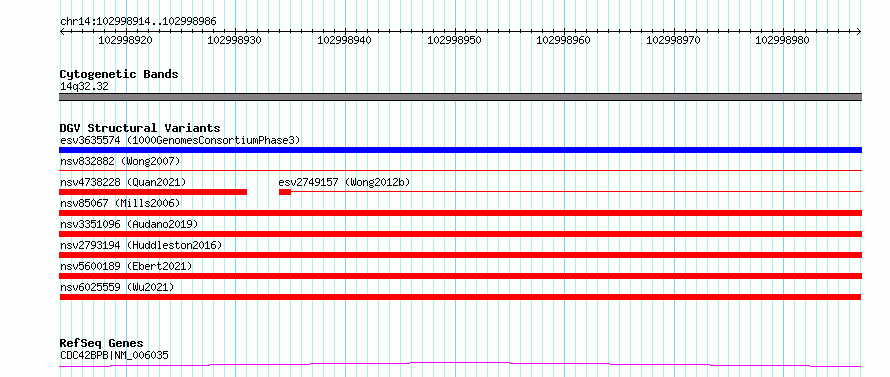890x377 pixels.
Task: Click the Cytogenetic Bands track heading
Action: point(119,74)
